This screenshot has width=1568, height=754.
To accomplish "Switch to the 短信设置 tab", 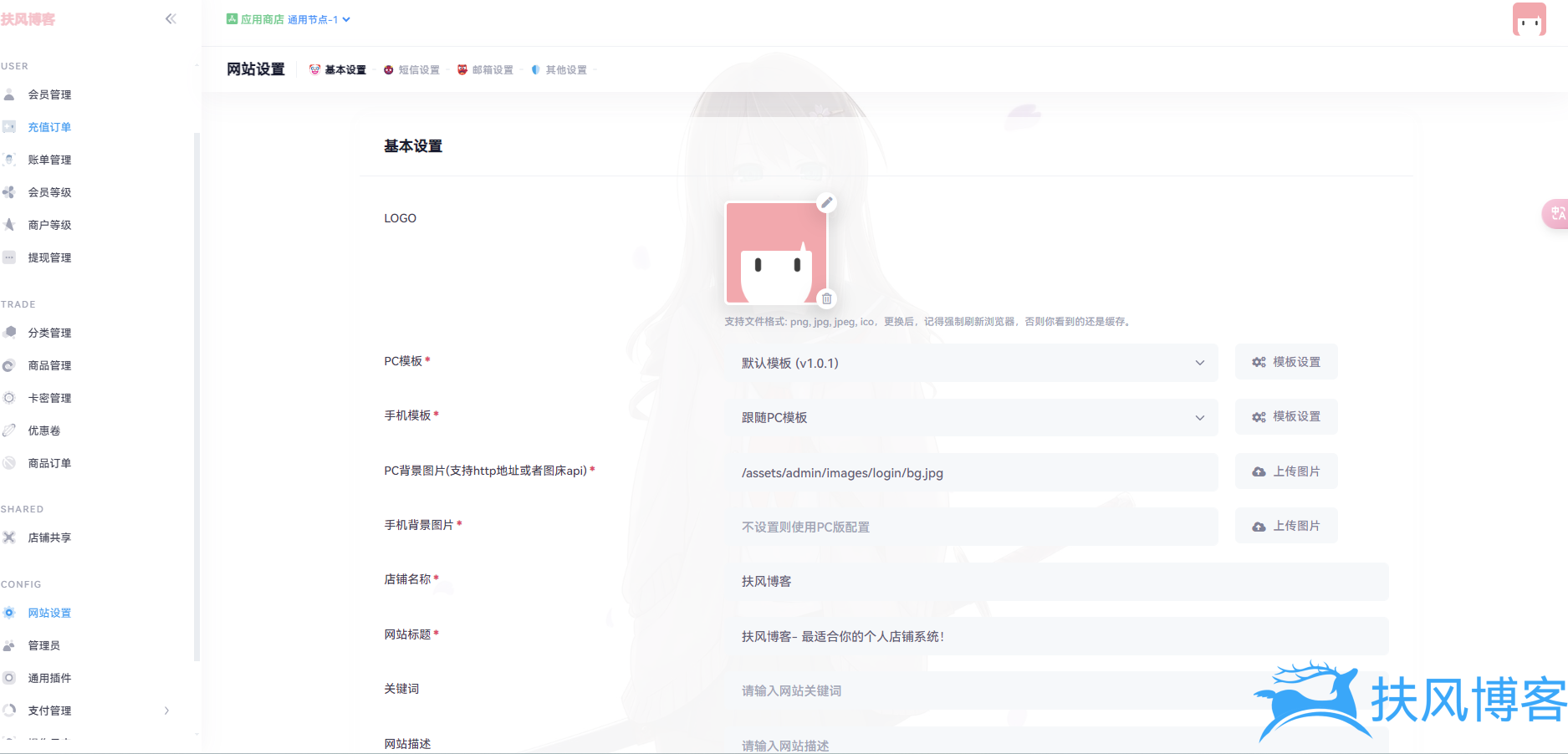I will click(x=411, y=69).
